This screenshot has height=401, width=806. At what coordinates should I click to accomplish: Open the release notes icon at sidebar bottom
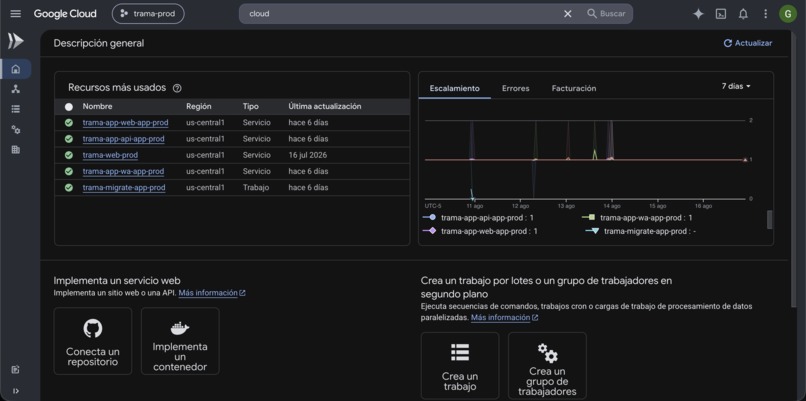pyautogui.click(x=15, y=369)
